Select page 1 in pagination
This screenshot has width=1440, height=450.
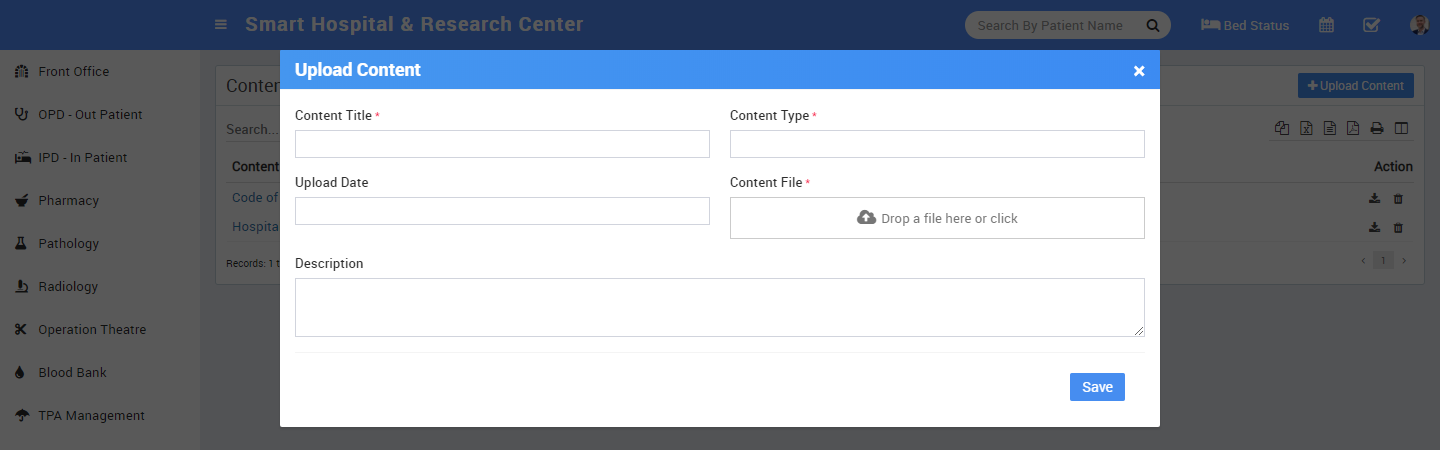[x=1383, y=261]
